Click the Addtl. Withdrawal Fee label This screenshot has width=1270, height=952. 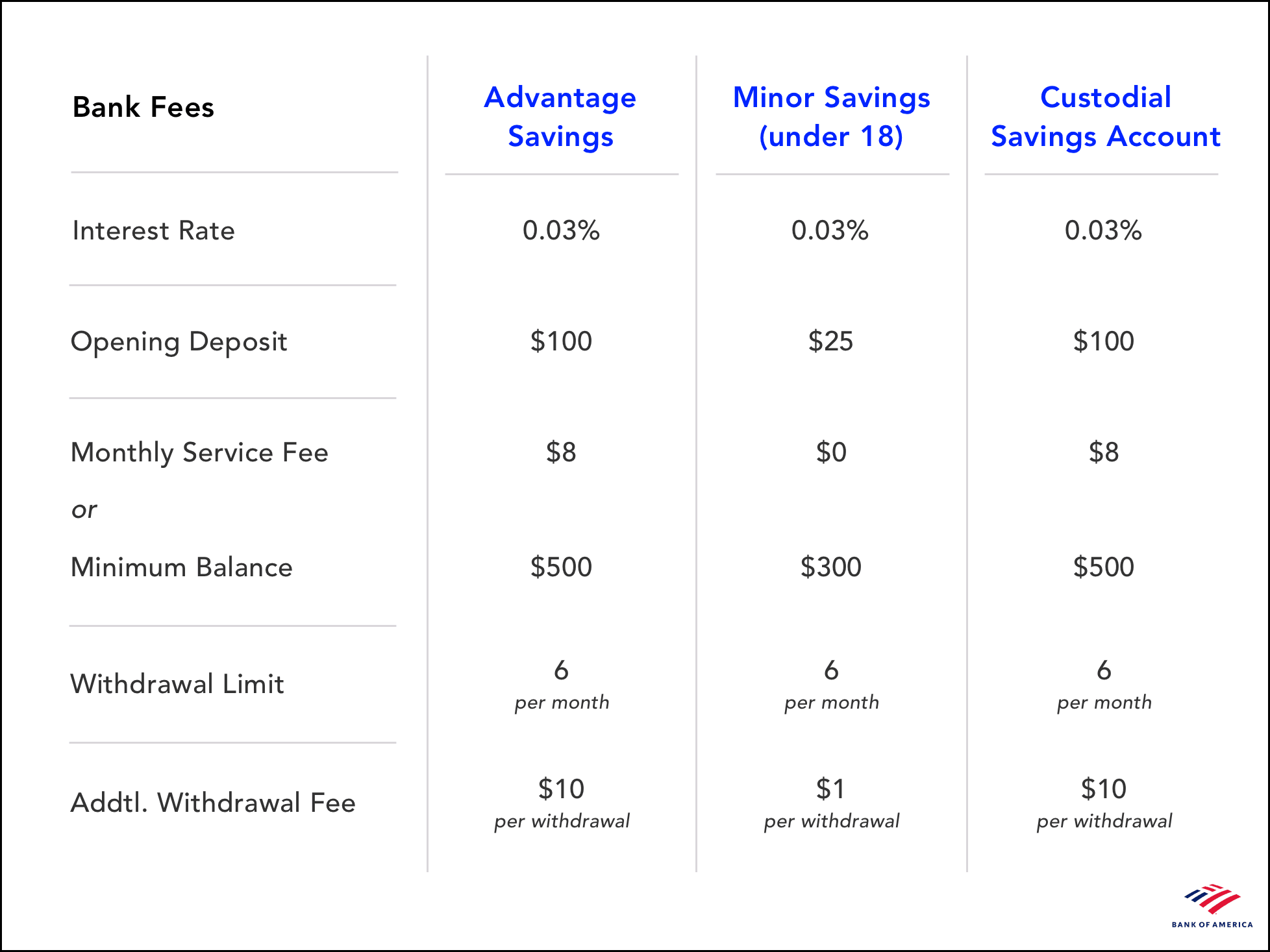tap(213, 803)
